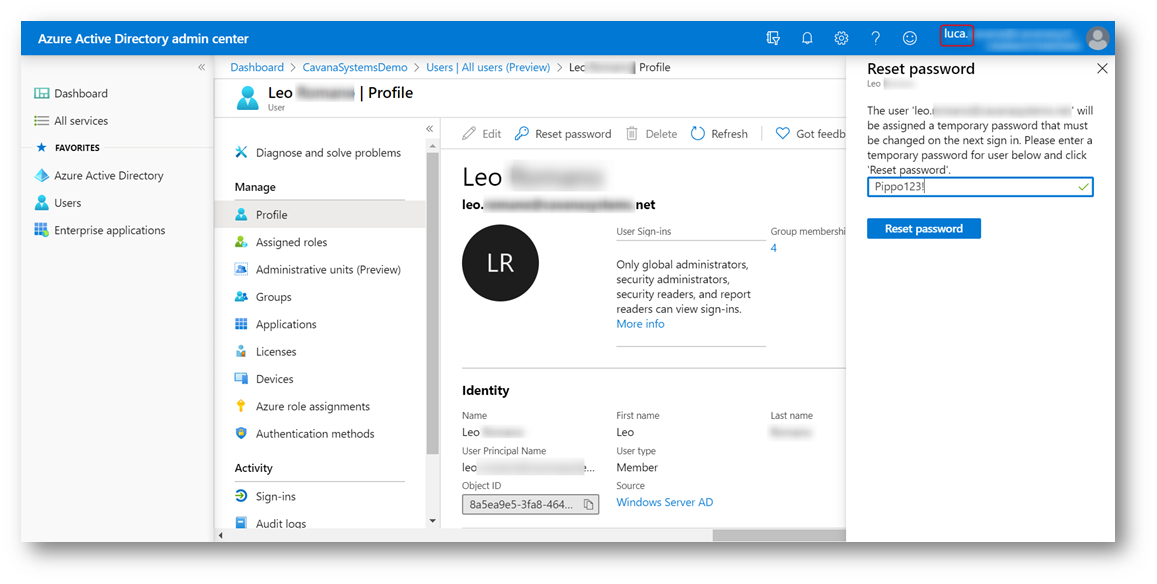Open the feedback smiley icon
Screen dimensions: 1157x584
[x=910, y=38]
